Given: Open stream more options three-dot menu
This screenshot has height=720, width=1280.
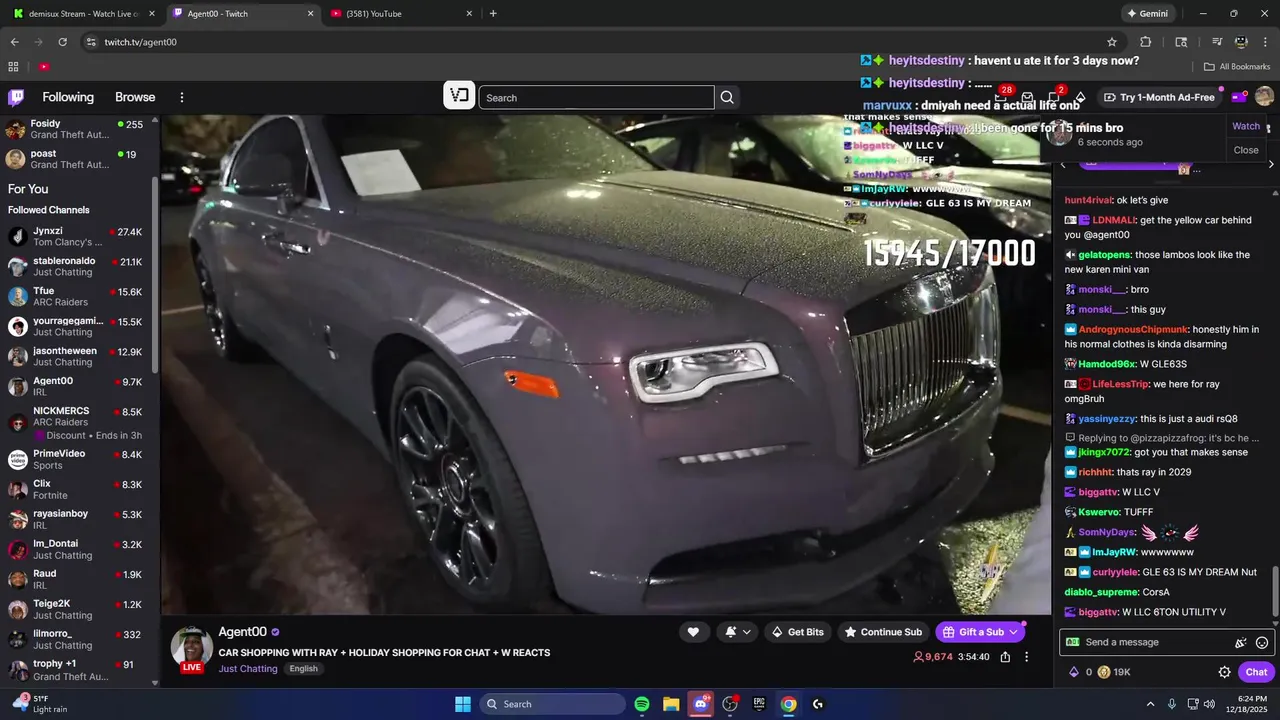Looking at the screenshot, I should click(x=1026, y=657).
